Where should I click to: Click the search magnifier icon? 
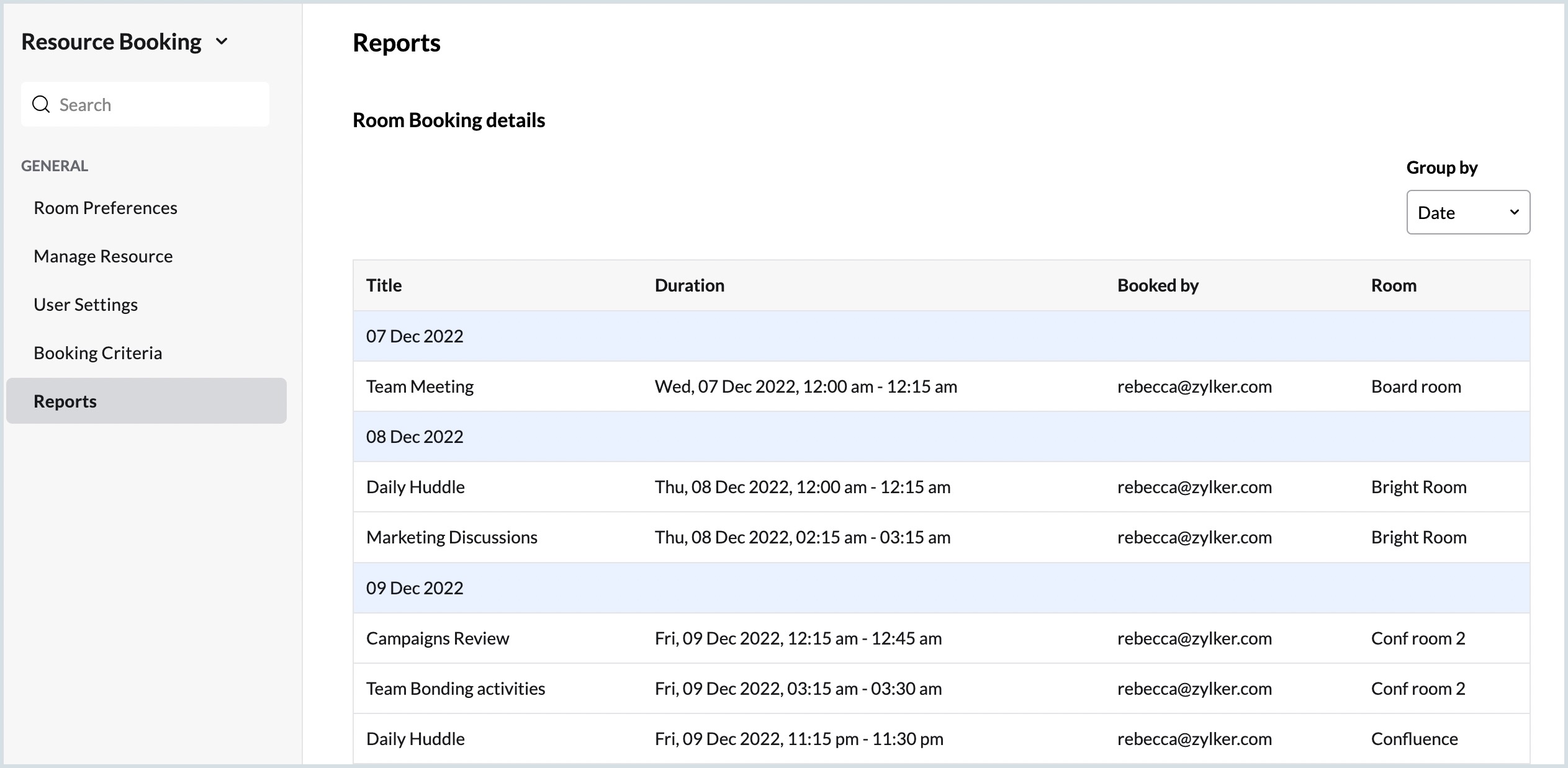(x=41, y=104)
